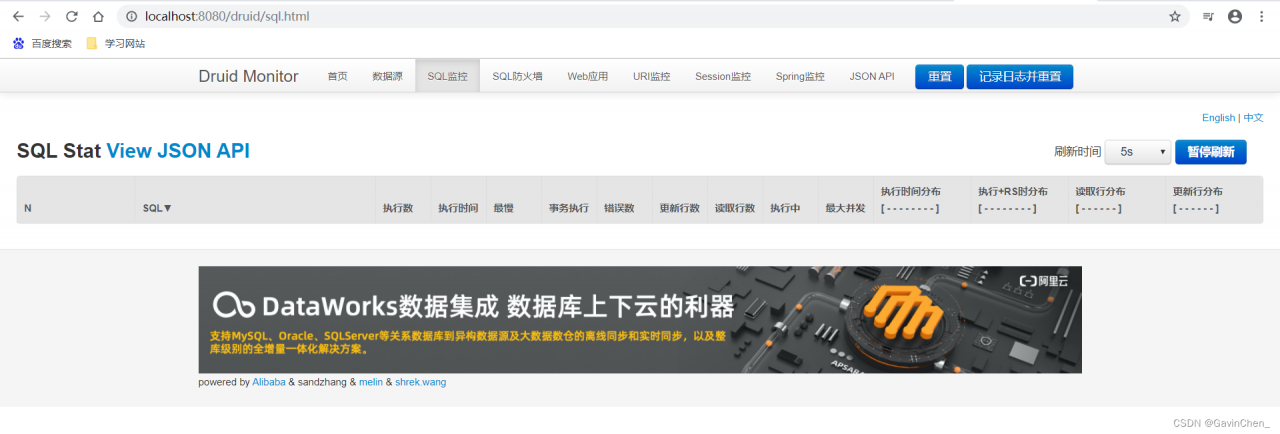Open the Web应用 tab
The width and height of the screenshot is (1280, 434).
[587, 76]
